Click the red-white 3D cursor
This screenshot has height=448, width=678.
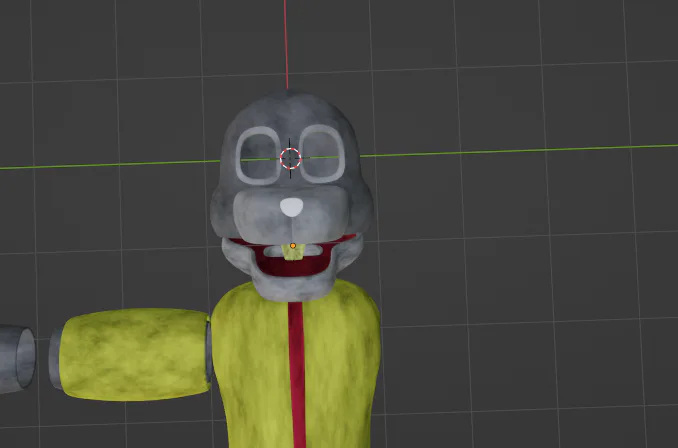[291, 158]
